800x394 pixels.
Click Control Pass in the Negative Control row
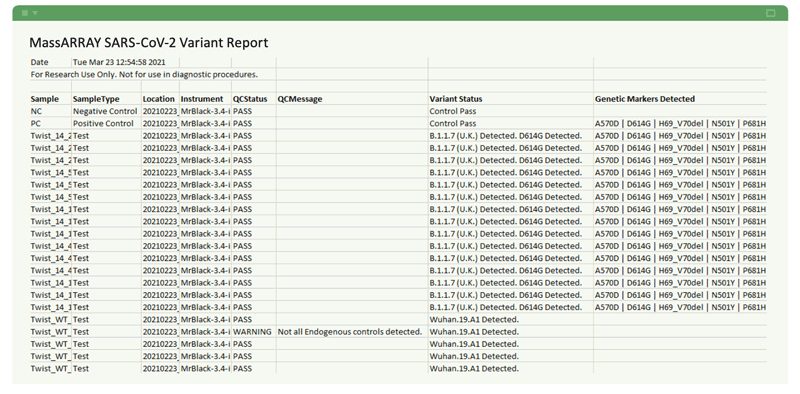point(453,111)
